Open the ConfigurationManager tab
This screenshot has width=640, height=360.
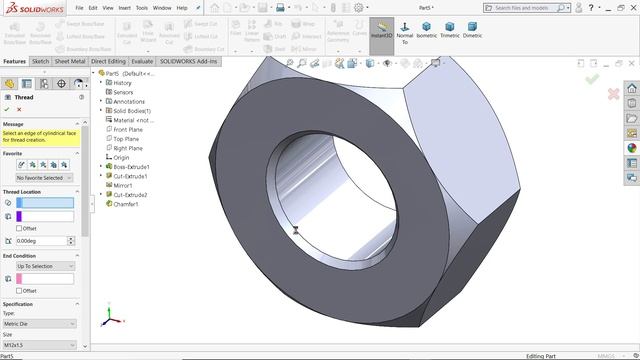tap(44, 84)
